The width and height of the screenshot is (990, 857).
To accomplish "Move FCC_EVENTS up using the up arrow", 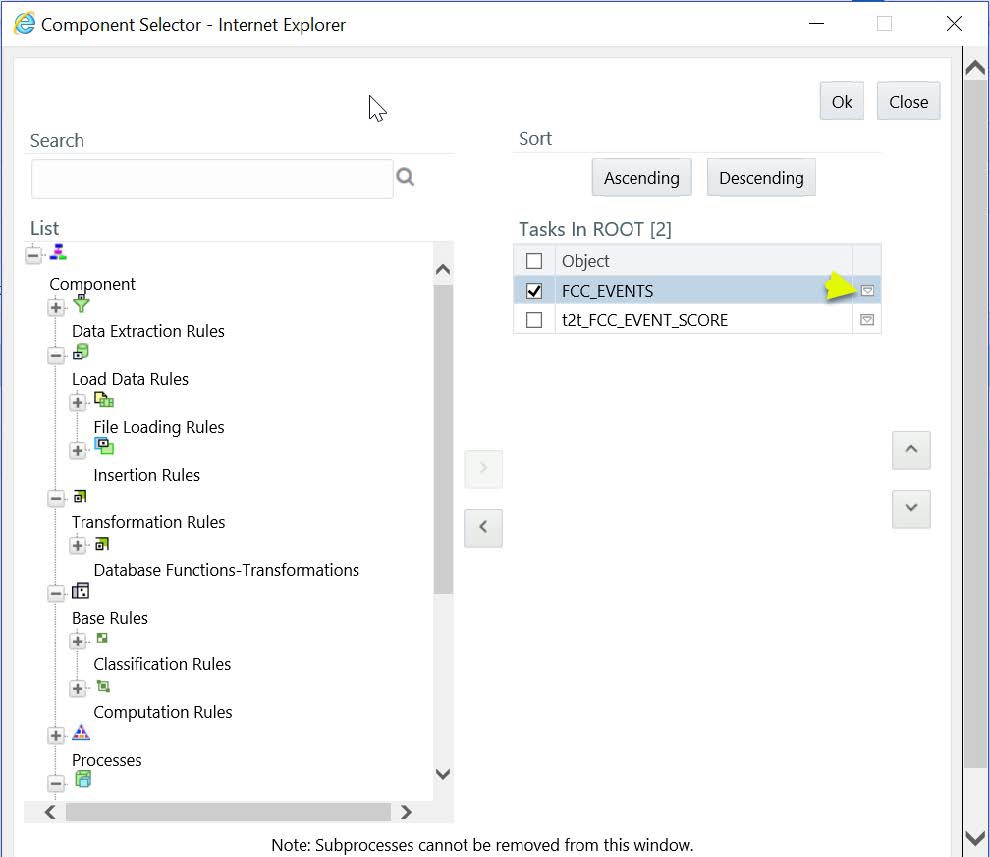I will tap(910, 450).
